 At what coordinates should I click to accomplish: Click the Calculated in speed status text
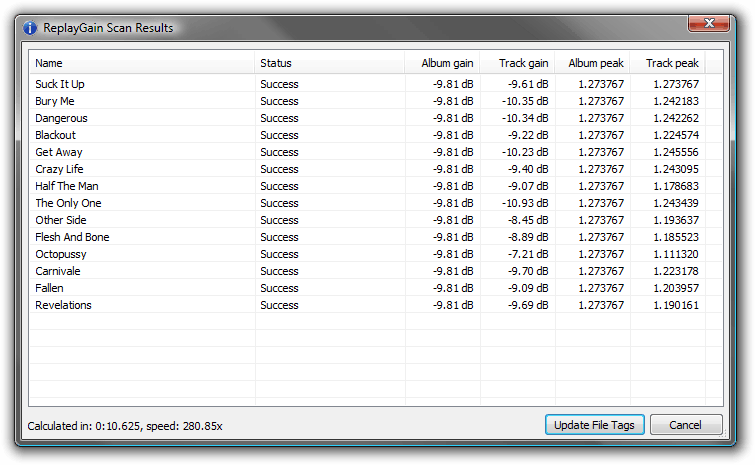coord(125,426)
